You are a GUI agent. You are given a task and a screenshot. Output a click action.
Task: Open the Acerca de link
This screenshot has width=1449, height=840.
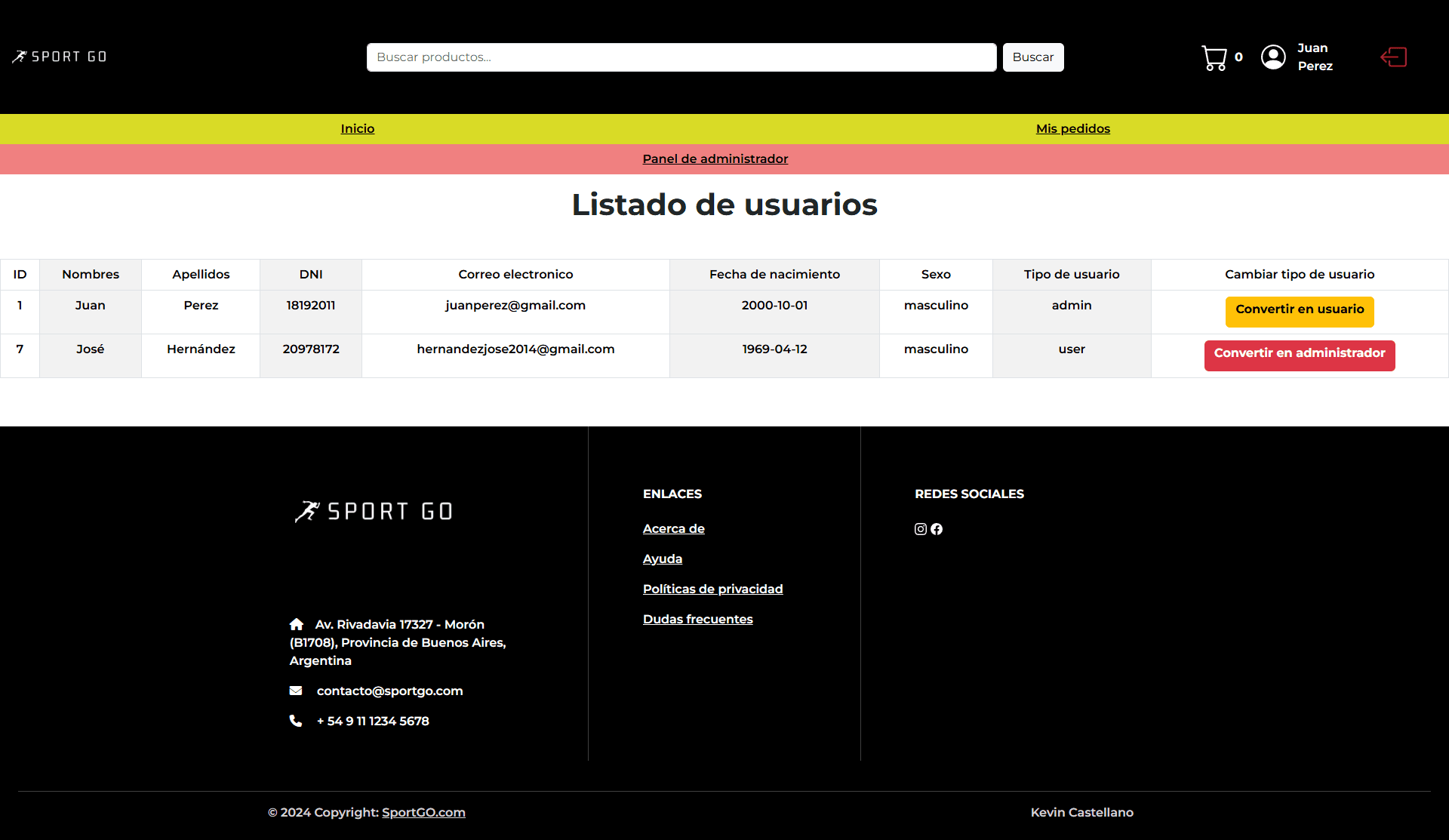pos(673,528)
